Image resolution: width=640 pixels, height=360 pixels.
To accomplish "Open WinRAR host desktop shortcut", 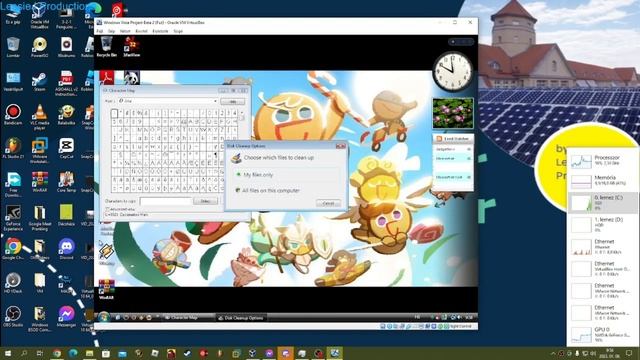I will tap(40, 182).
